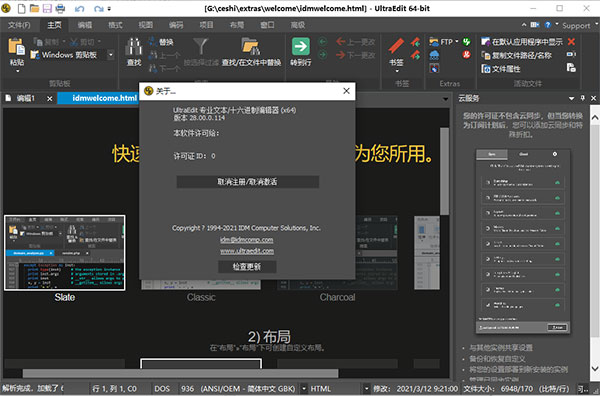600x396 pixels.
Task: Click the green UltraCompare icon in Extras
Action: coord(466,42)
